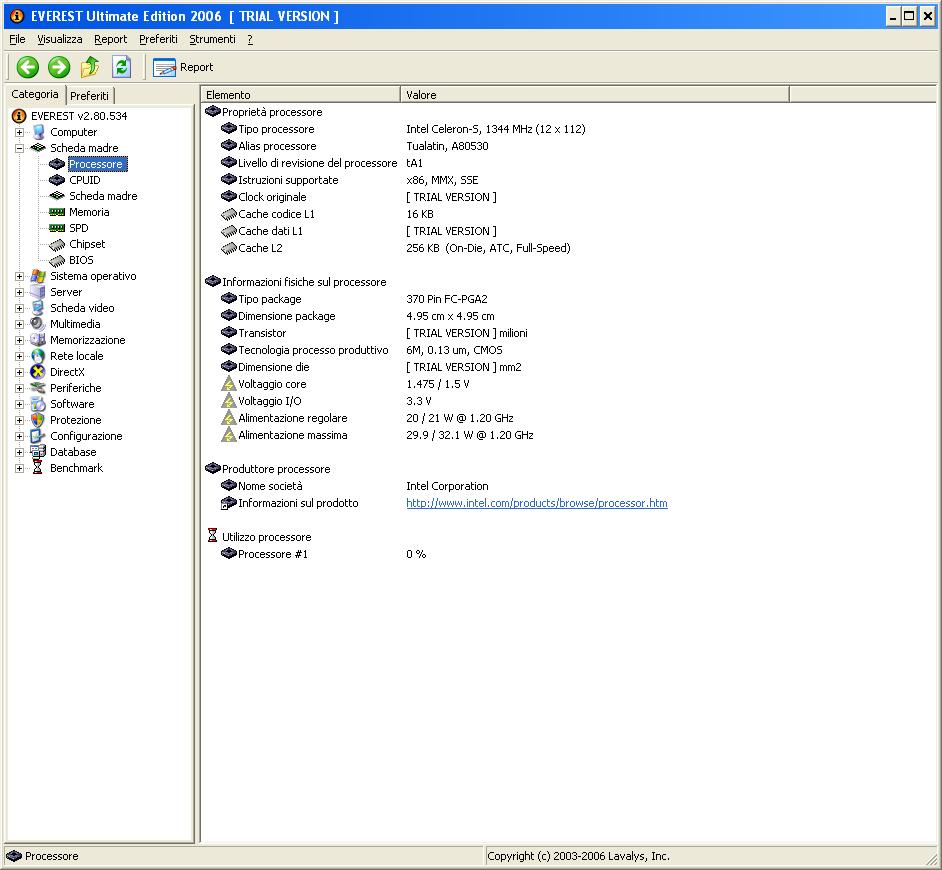Expand the Multimedia tree node
The height and width of the screenshot is (870, 942).
click(x=20, y=324)
